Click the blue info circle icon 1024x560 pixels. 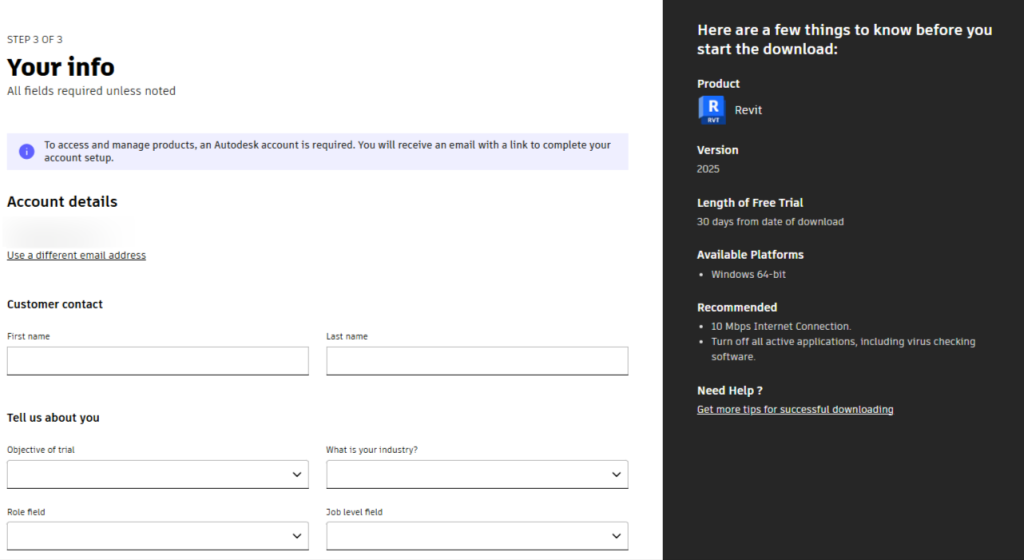pos(27,151)
